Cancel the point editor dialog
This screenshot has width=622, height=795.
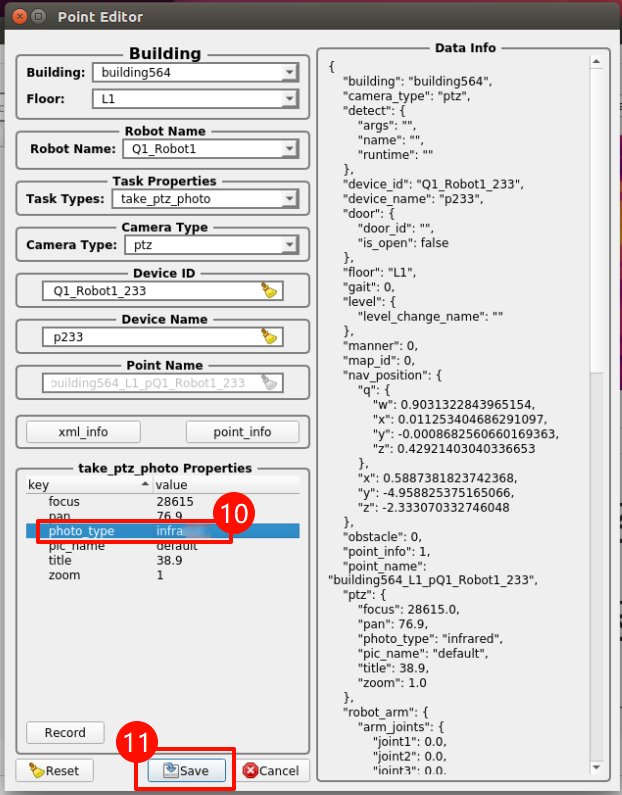(271, 771)
